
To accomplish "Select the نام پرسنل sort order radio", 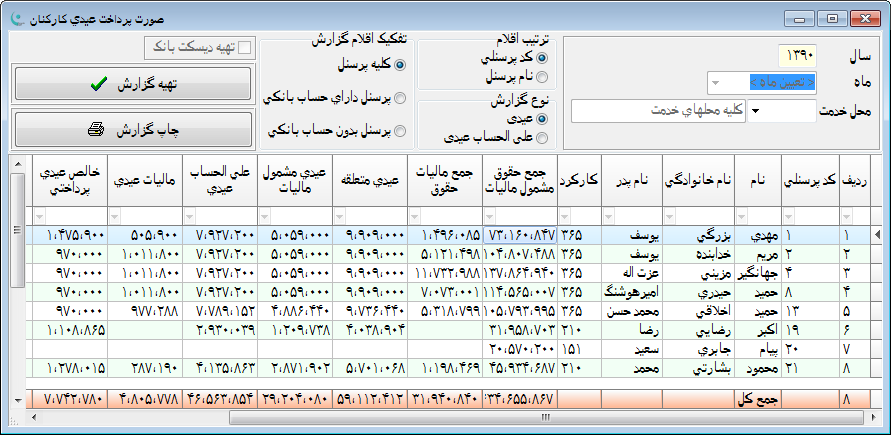I will click(x=542, y=76).
